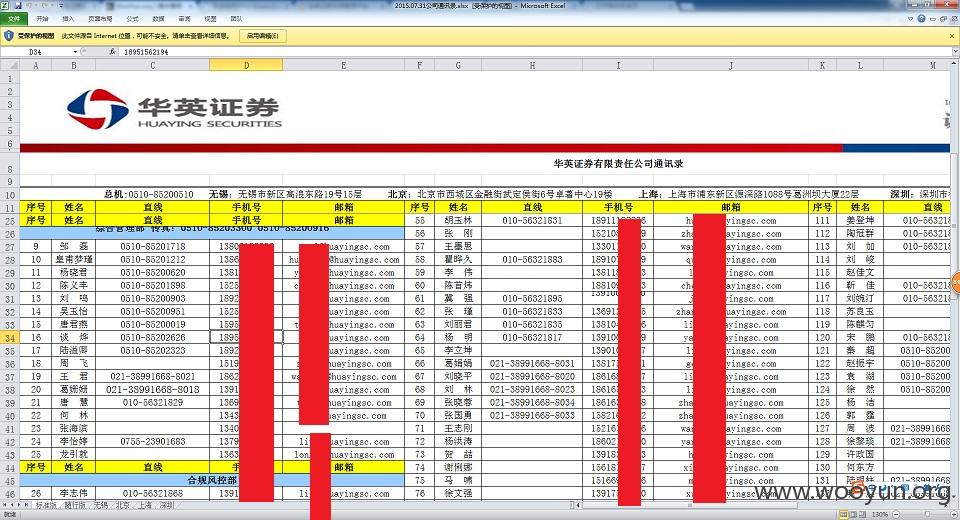Select the Page Layout view icon in status bar
The height and width of the screenshot is (520, 960).
[853, 514]
